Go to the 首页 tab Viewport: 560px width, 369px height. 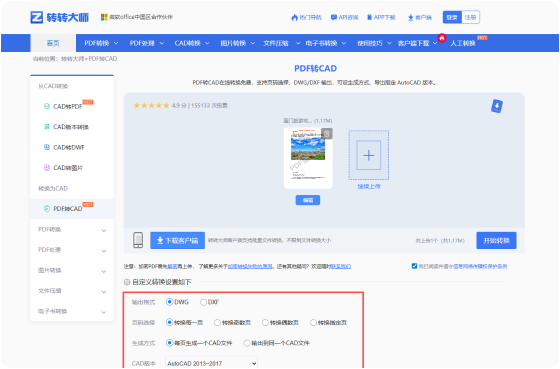coord(53,43)
